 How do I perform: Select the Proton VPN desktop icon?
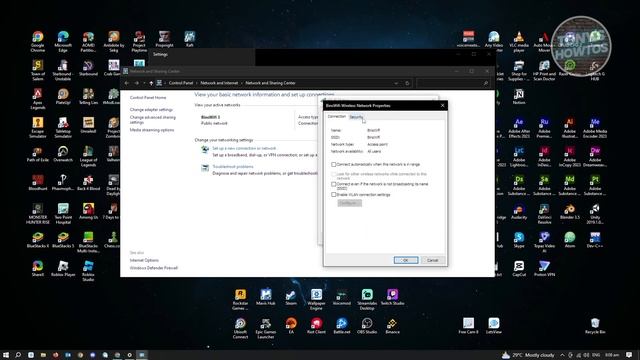point(544,269)
